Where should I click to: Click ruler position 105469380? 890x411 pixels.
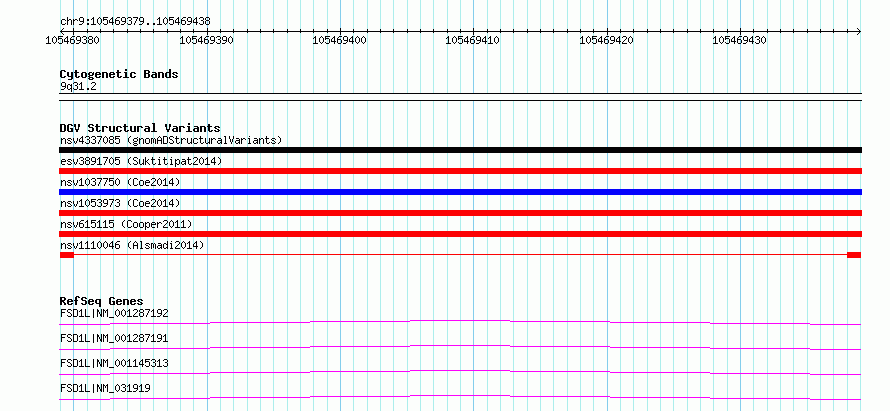pos(73,40)
